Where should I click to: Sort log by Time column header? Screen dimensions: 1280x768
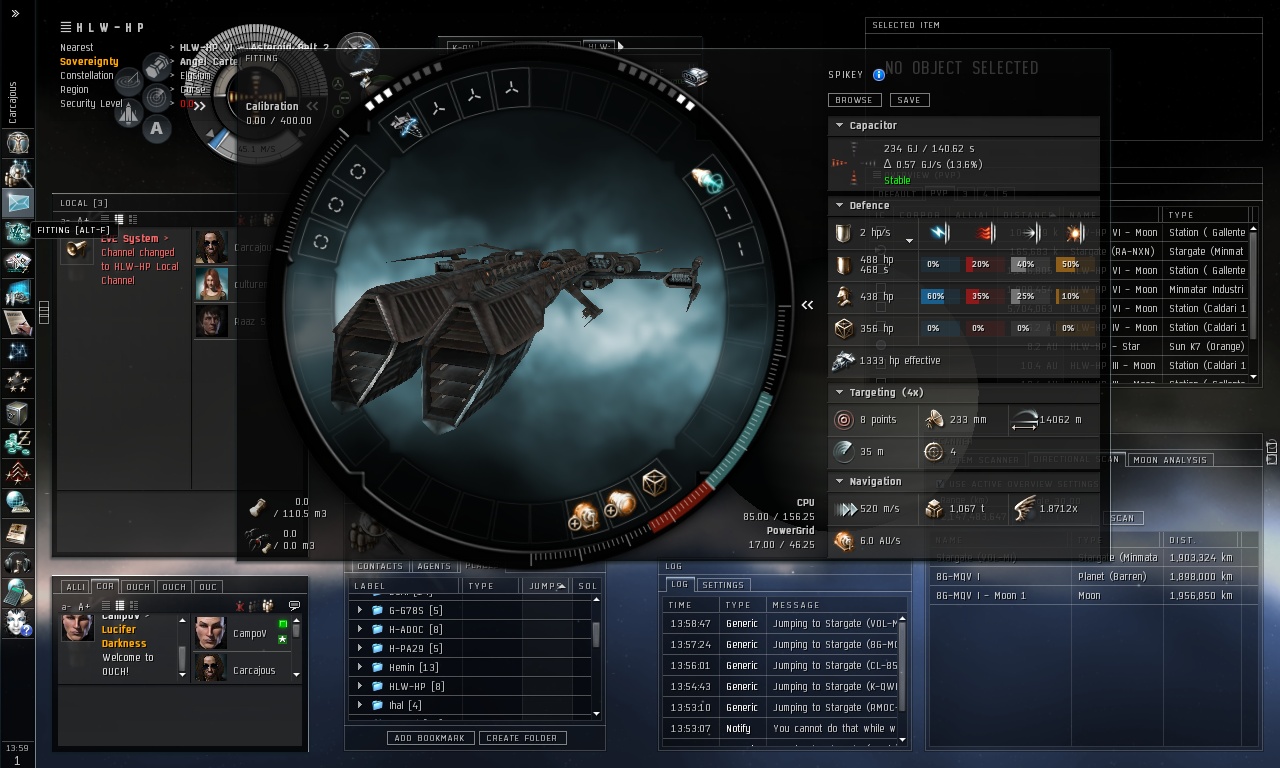(690, 605)
